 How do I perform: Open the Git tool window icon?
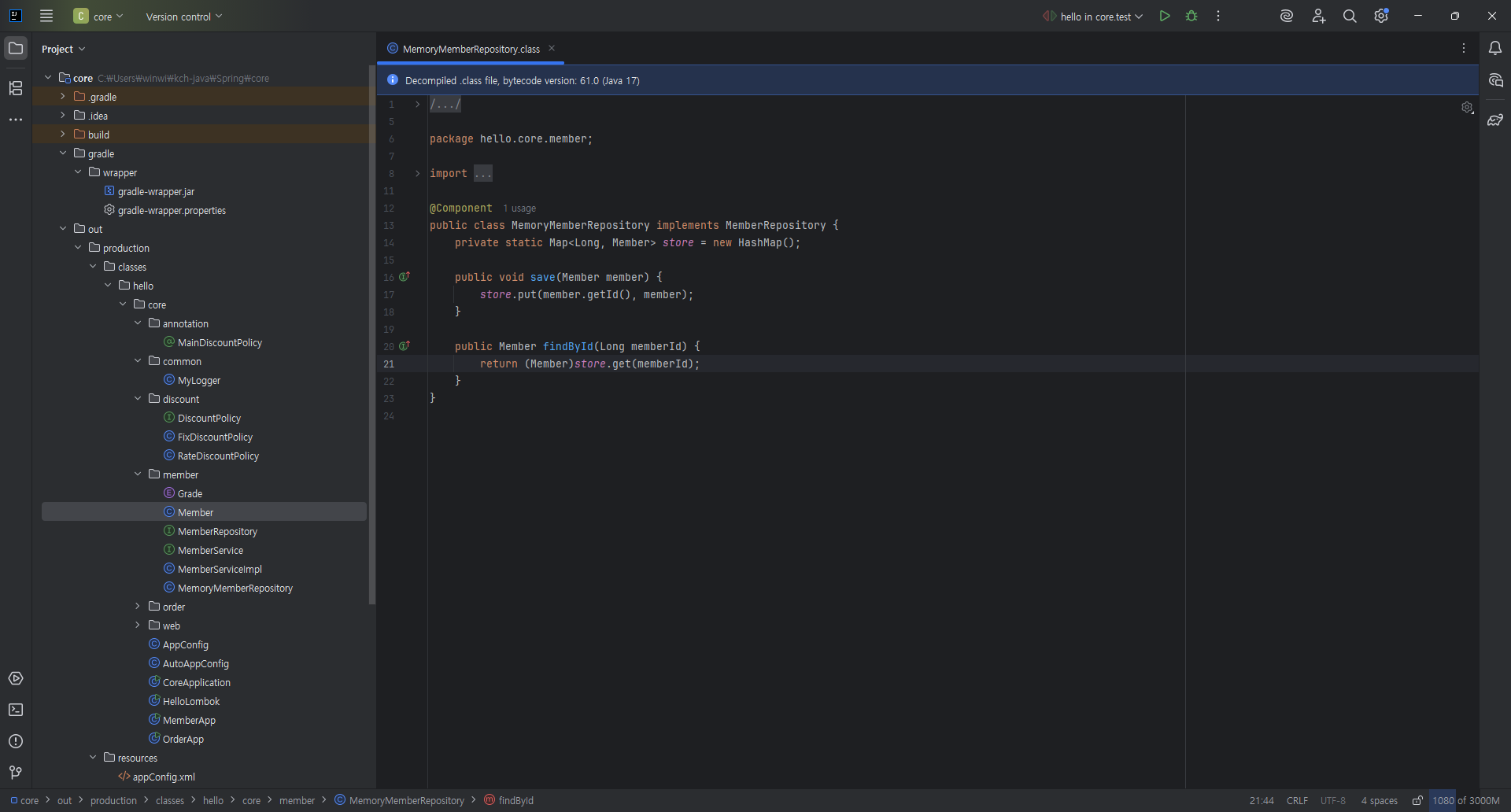pyautogui.click(x=16, y=773)
